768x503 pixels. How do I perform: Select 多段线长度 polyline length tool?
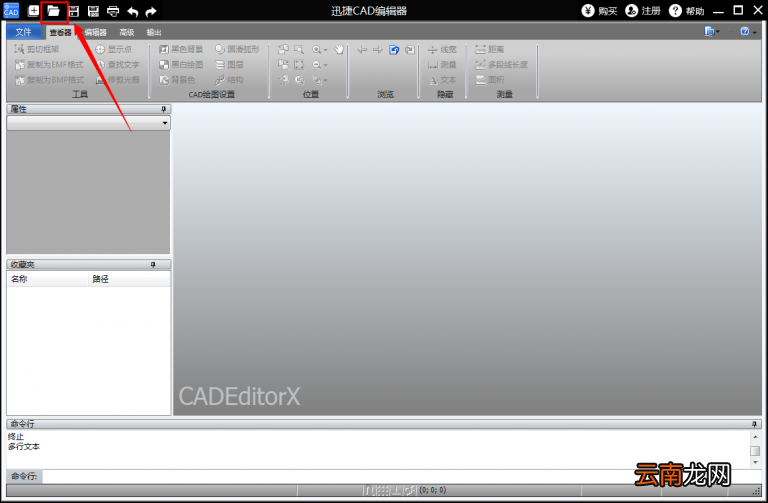(502, 65)
